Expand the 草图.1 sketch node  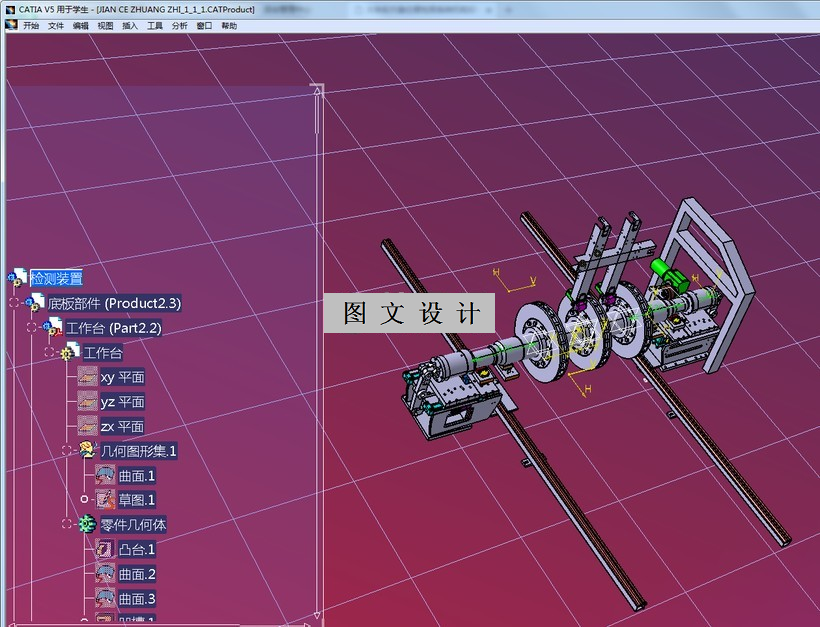point(84,499)
